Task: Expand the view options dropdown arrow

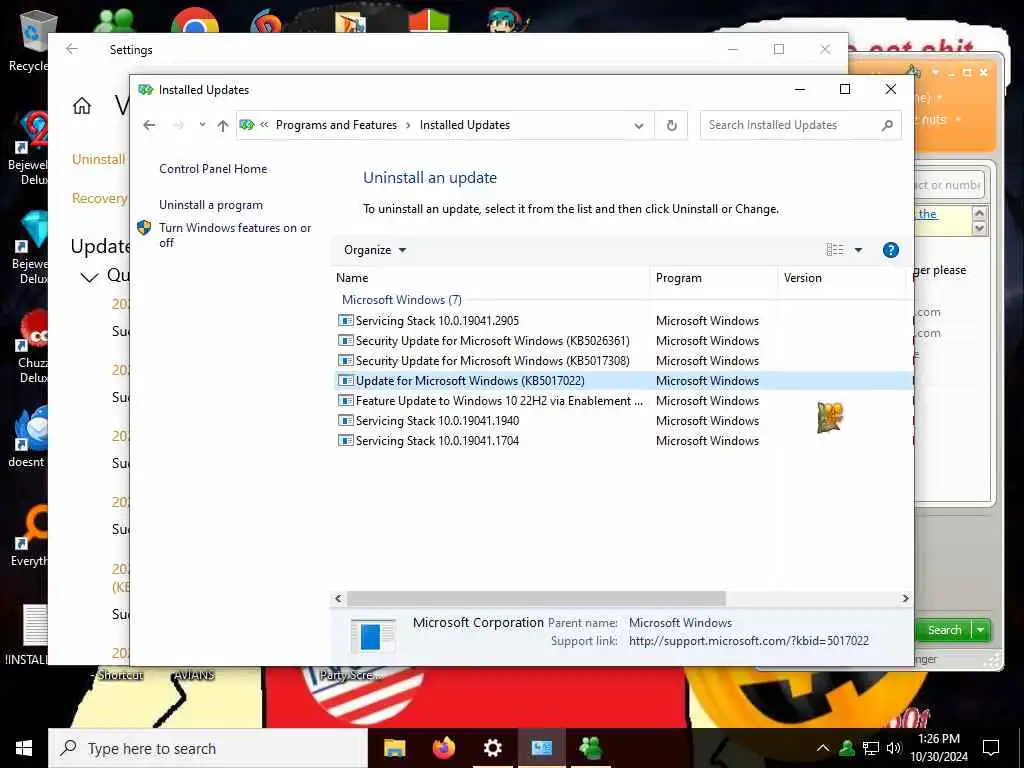Action: pyautogui.click(x=858, y=249)
